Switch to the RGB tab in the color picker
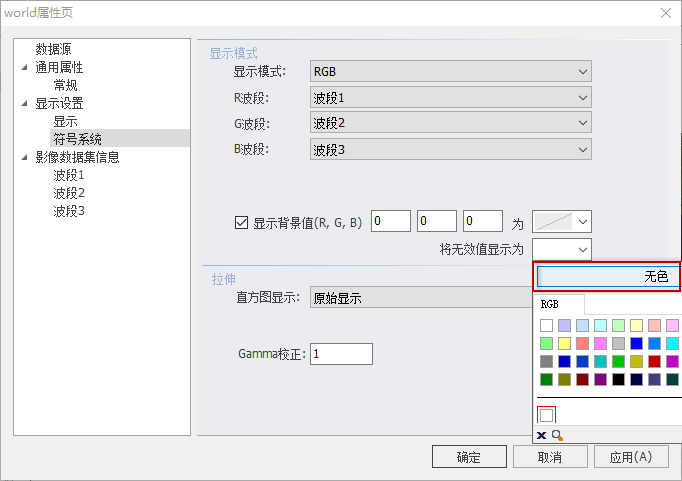The height and width of the screenshot is (481, 682). tap(549, 304)
